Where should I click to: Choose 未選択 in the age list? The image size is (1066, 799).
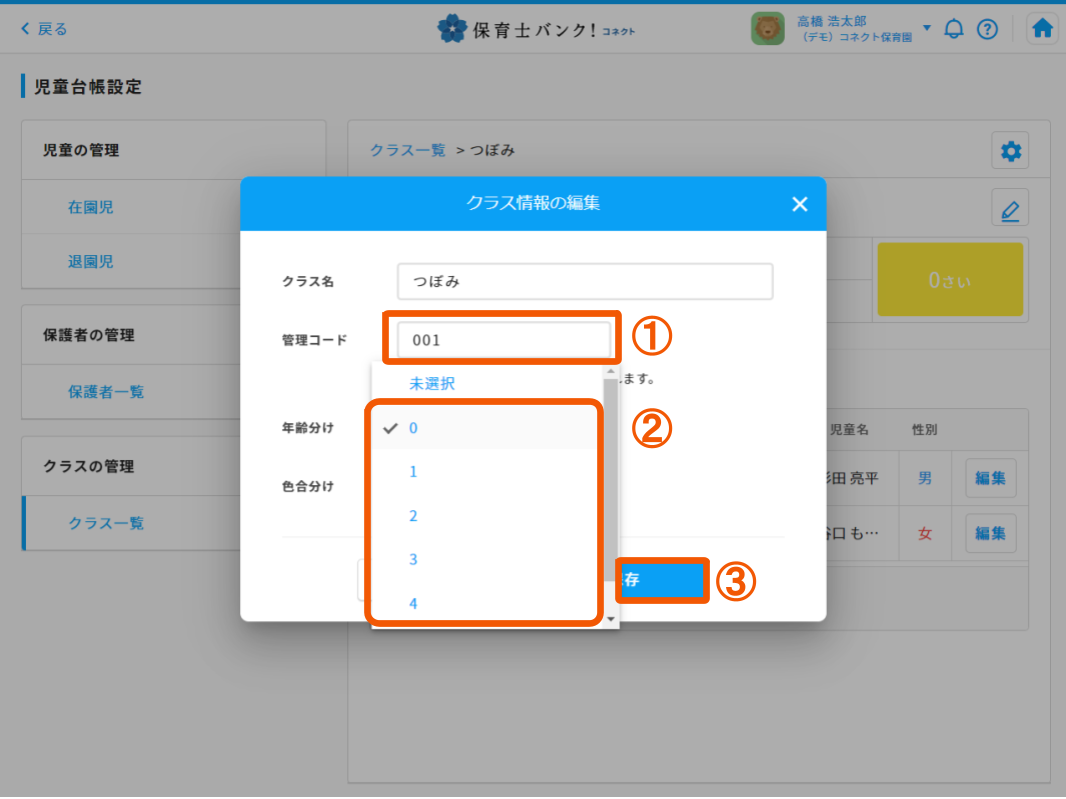432,384
